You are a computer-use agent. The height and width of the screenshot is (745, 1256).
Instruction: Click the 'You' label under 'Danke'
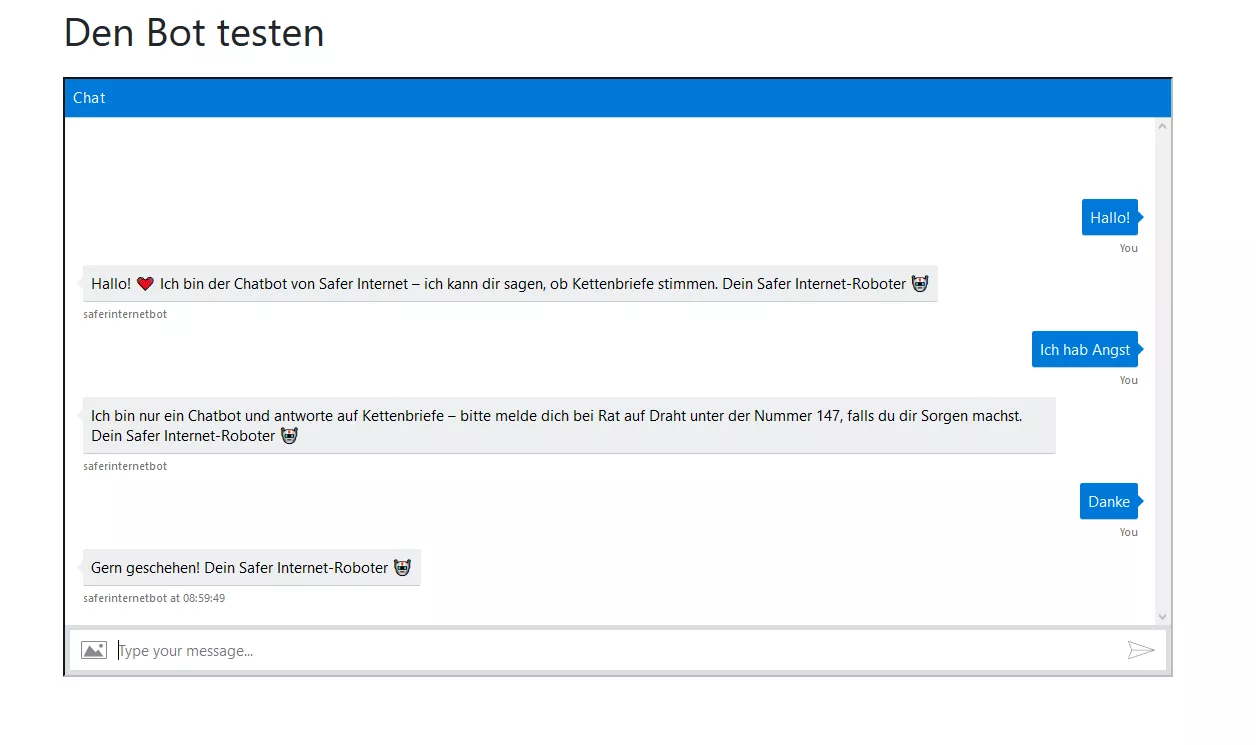coord(1128,532)
